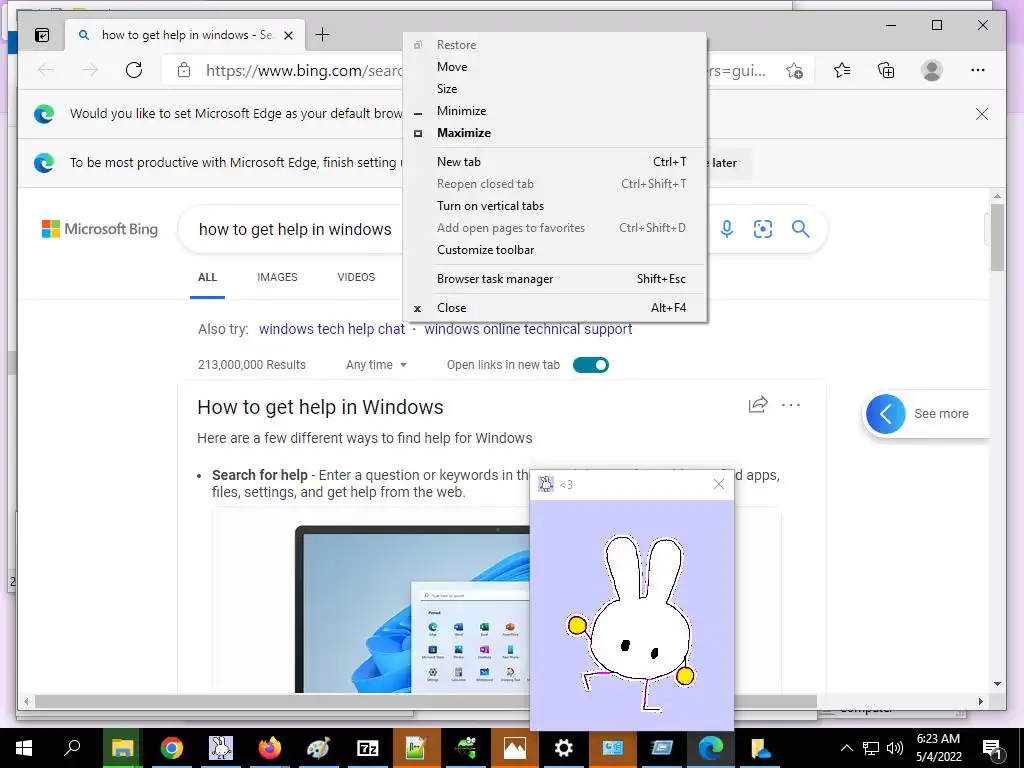
Task: Select 'Customize toolbar' menu entry
Action: tap(554, 249)
